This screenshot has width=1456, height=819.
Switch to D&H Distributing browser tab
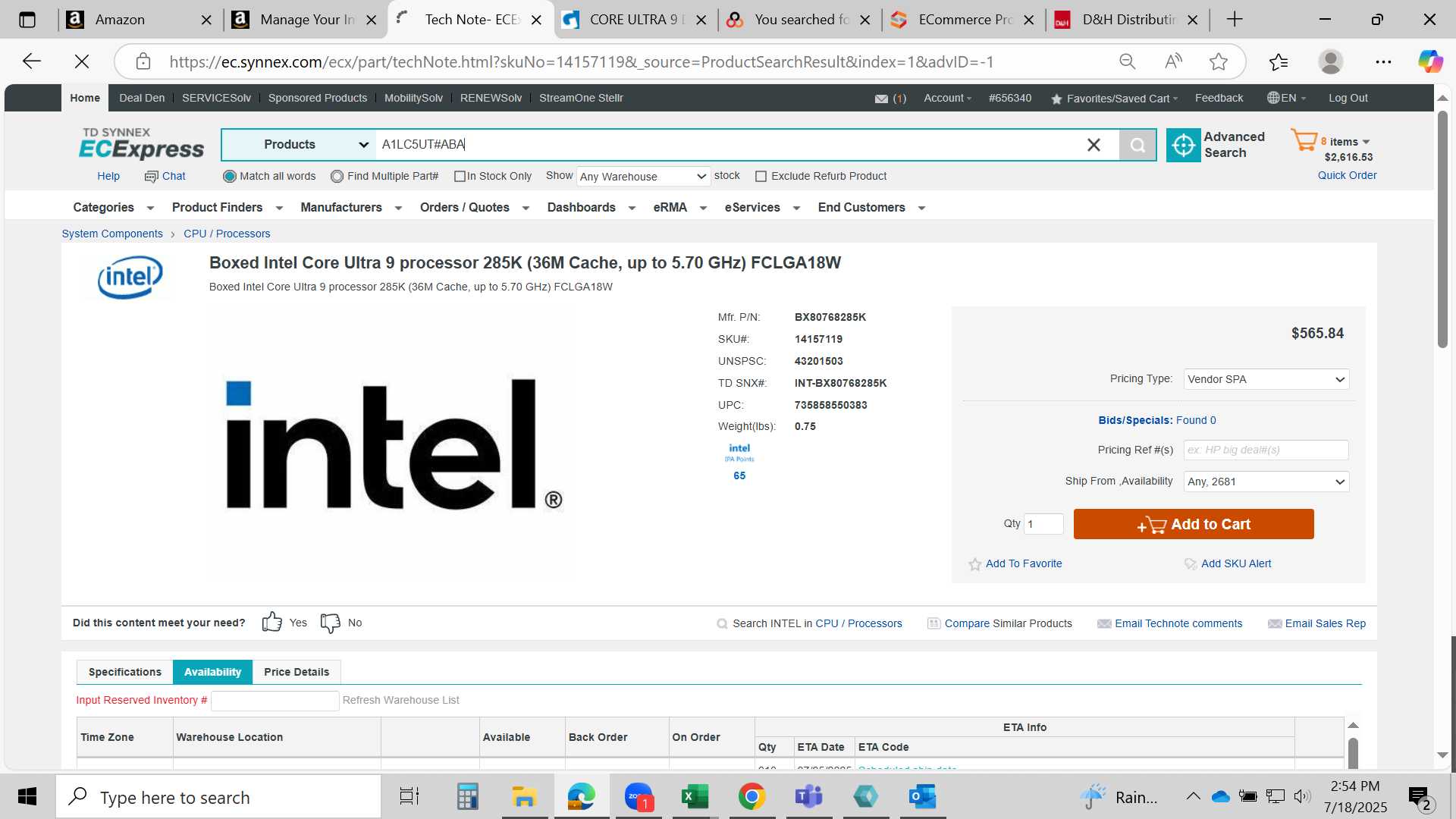(1127, 20)
